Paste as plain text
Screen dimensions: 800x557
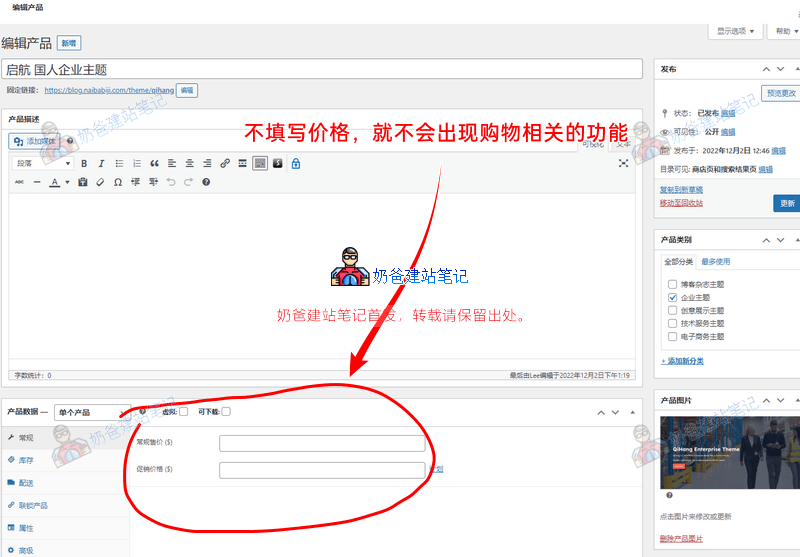(83, 182)
